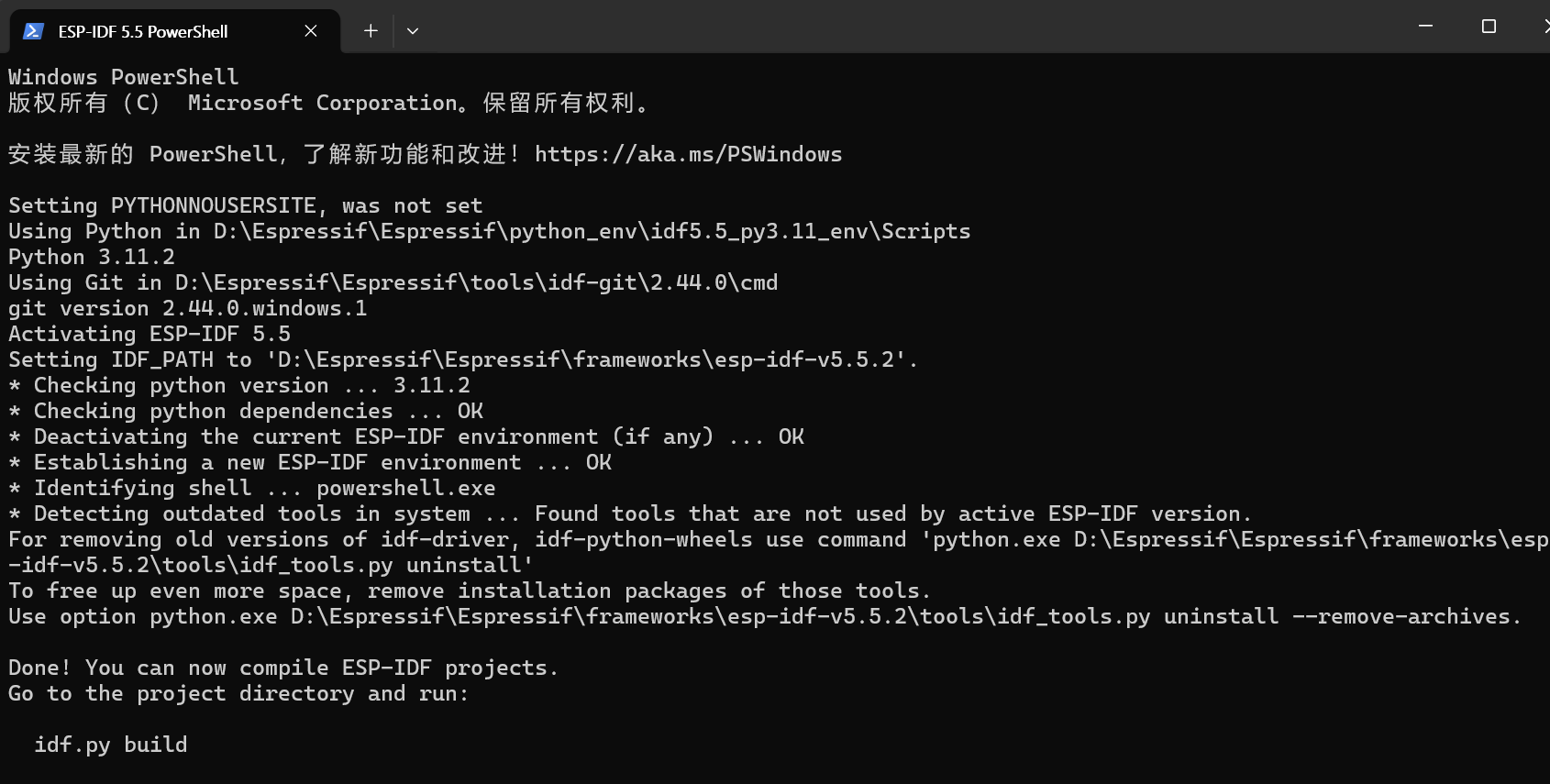The width and height of the screenshot is (1550, 784).
Task: Click the 'idf.py build' command text
Action: click(110, 745)
